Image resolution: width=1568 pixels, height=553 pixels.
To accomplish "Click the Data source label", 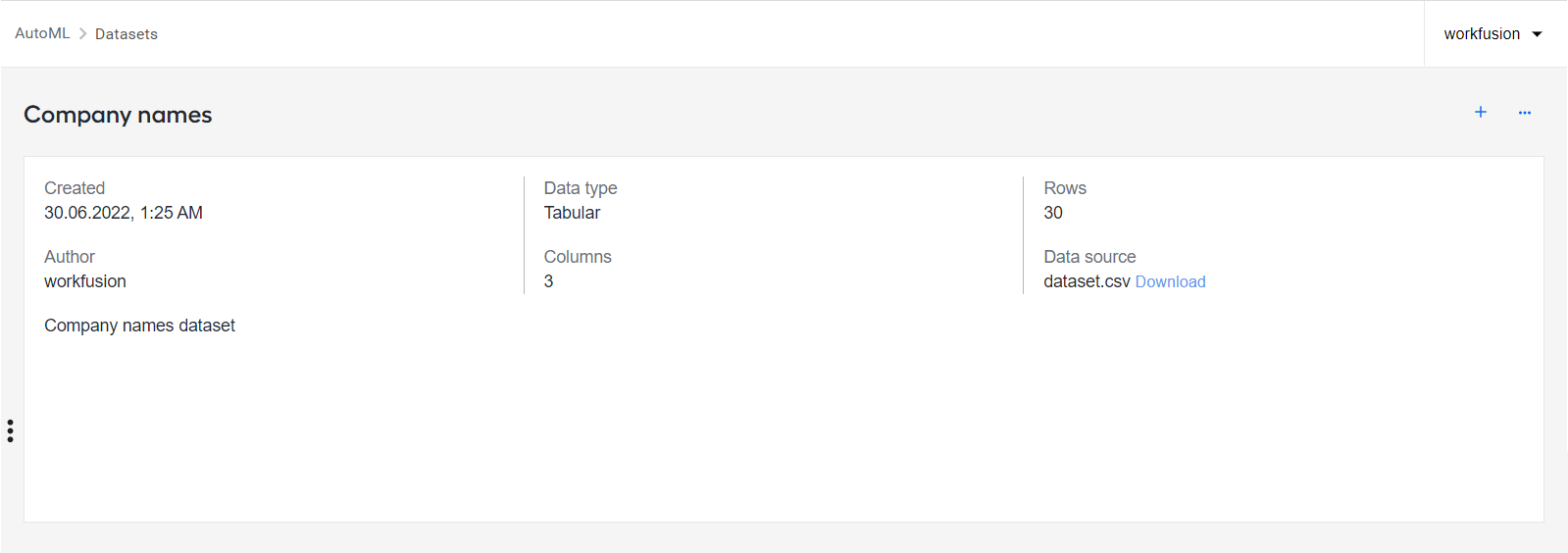I will 1089,257.
